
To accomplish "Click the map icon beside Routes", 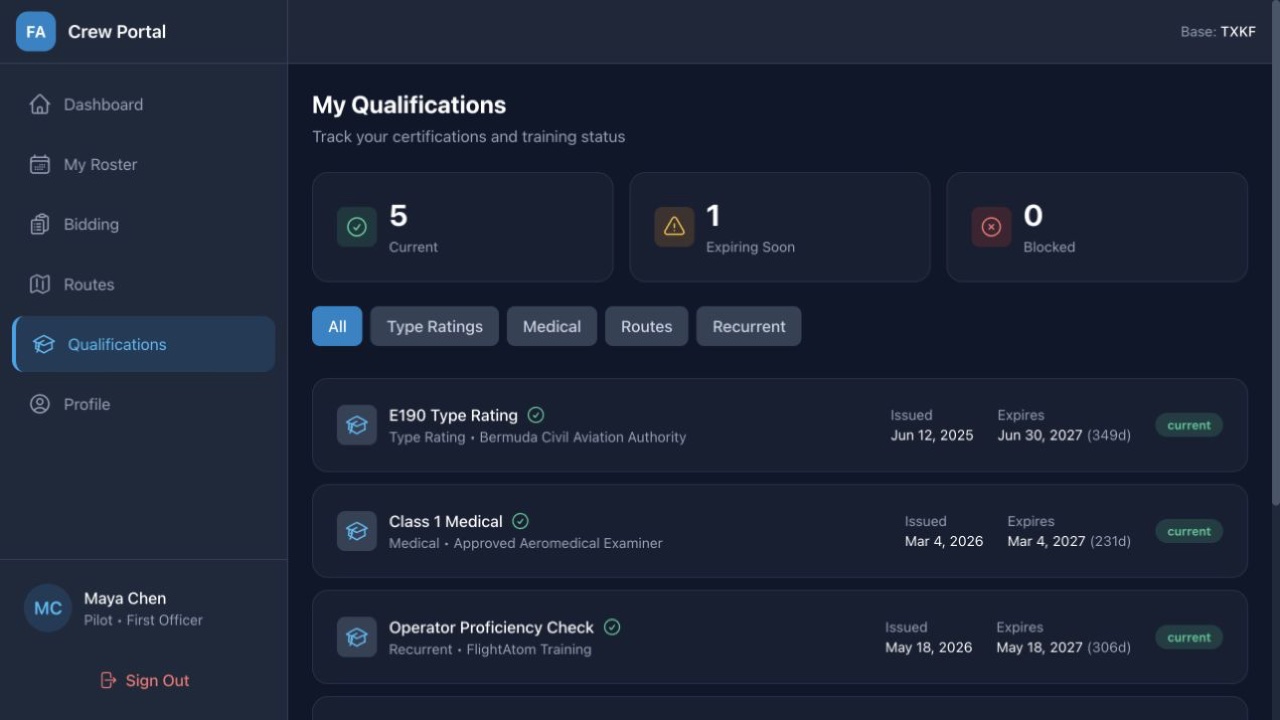I will tap(40, 284).
